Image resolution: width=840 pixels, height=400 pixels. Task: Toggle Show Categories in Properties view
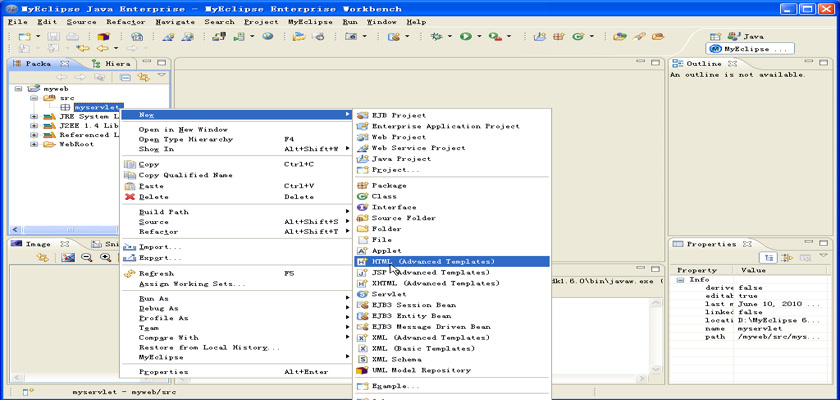[769, 258]
